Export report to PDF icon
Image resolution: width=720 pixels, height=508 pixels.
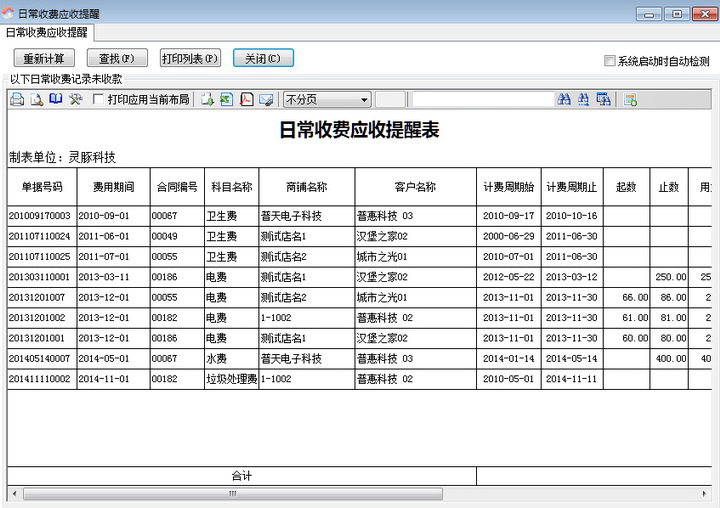pos(246,99)
